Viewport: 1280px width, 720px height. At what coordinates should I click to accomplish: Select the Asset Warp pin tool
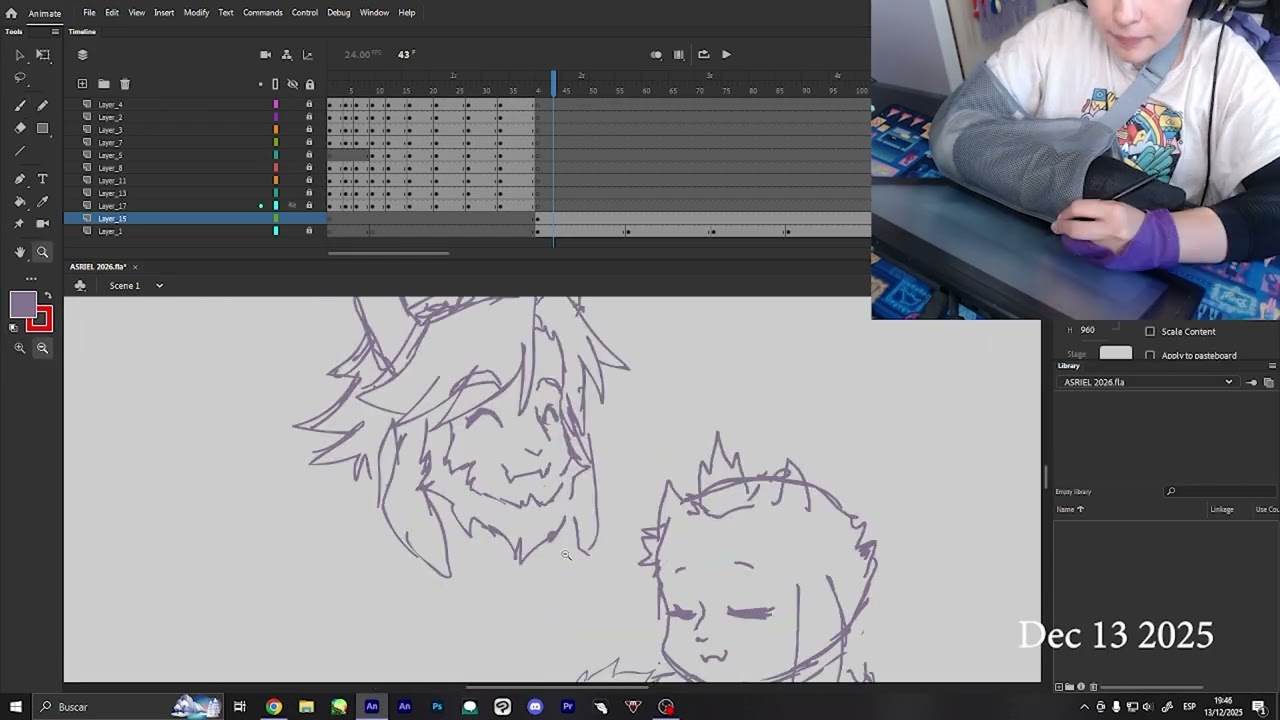20,224
